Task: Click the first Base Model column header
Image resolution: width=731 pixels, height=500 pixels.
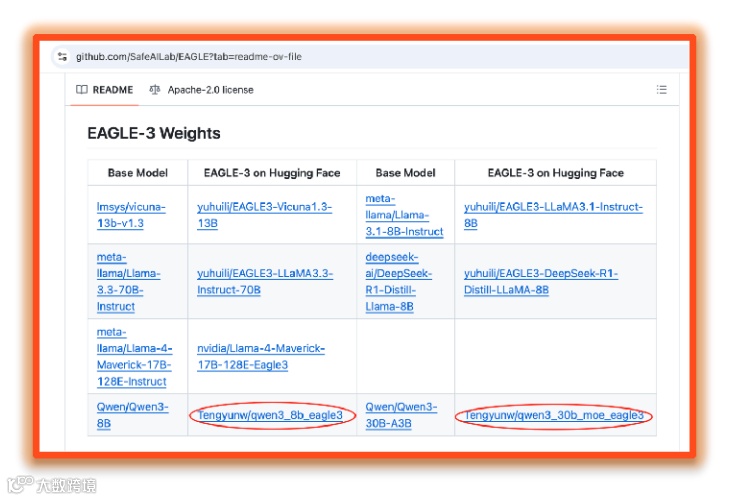Action: [138, 173]
